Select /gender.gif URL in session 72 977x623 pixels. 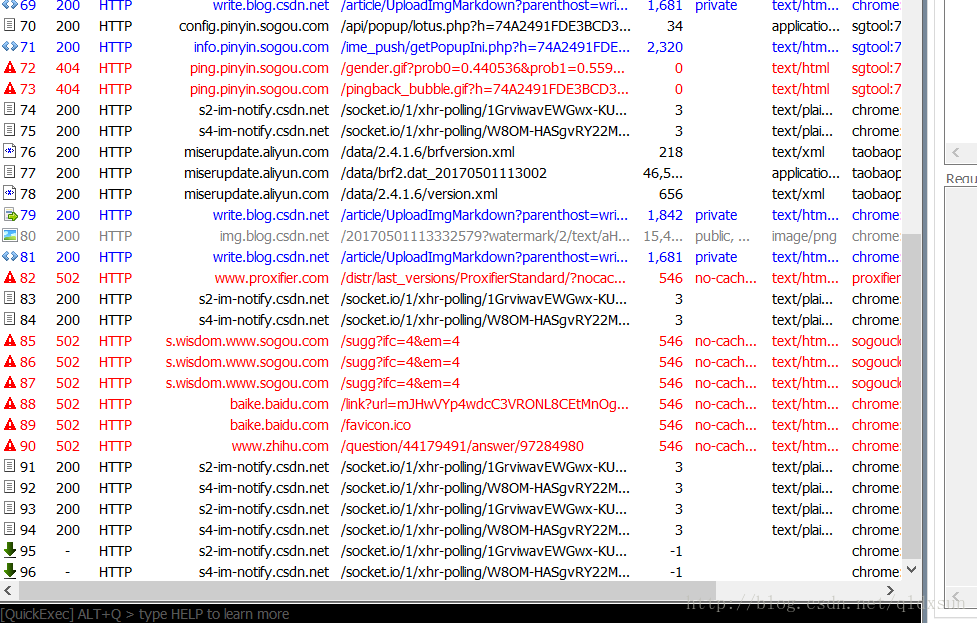point(482,68)
